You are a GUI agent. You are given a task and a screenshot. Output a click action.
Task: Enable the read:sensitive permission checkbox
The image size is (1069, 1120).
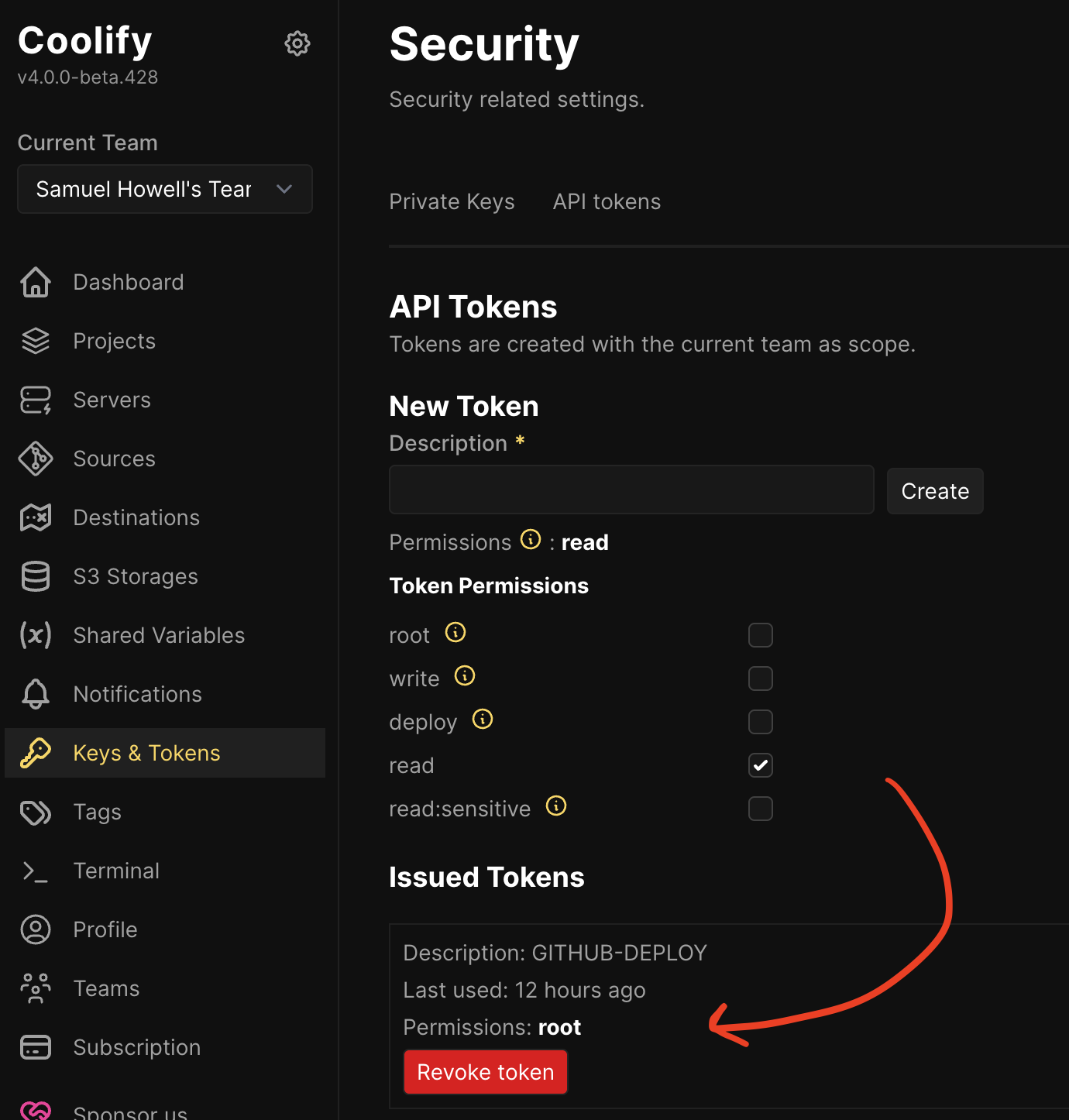[761, 809]
